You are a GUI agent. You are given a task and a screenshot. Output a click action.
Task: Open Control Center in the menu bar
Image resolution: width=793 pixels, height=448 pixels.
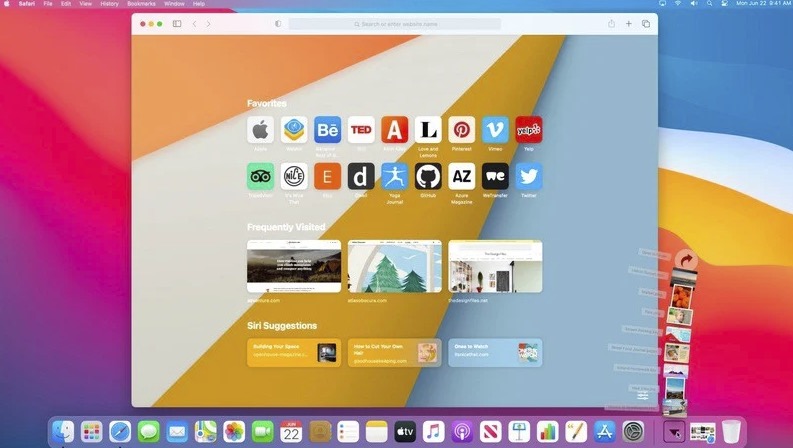point(724,4)
